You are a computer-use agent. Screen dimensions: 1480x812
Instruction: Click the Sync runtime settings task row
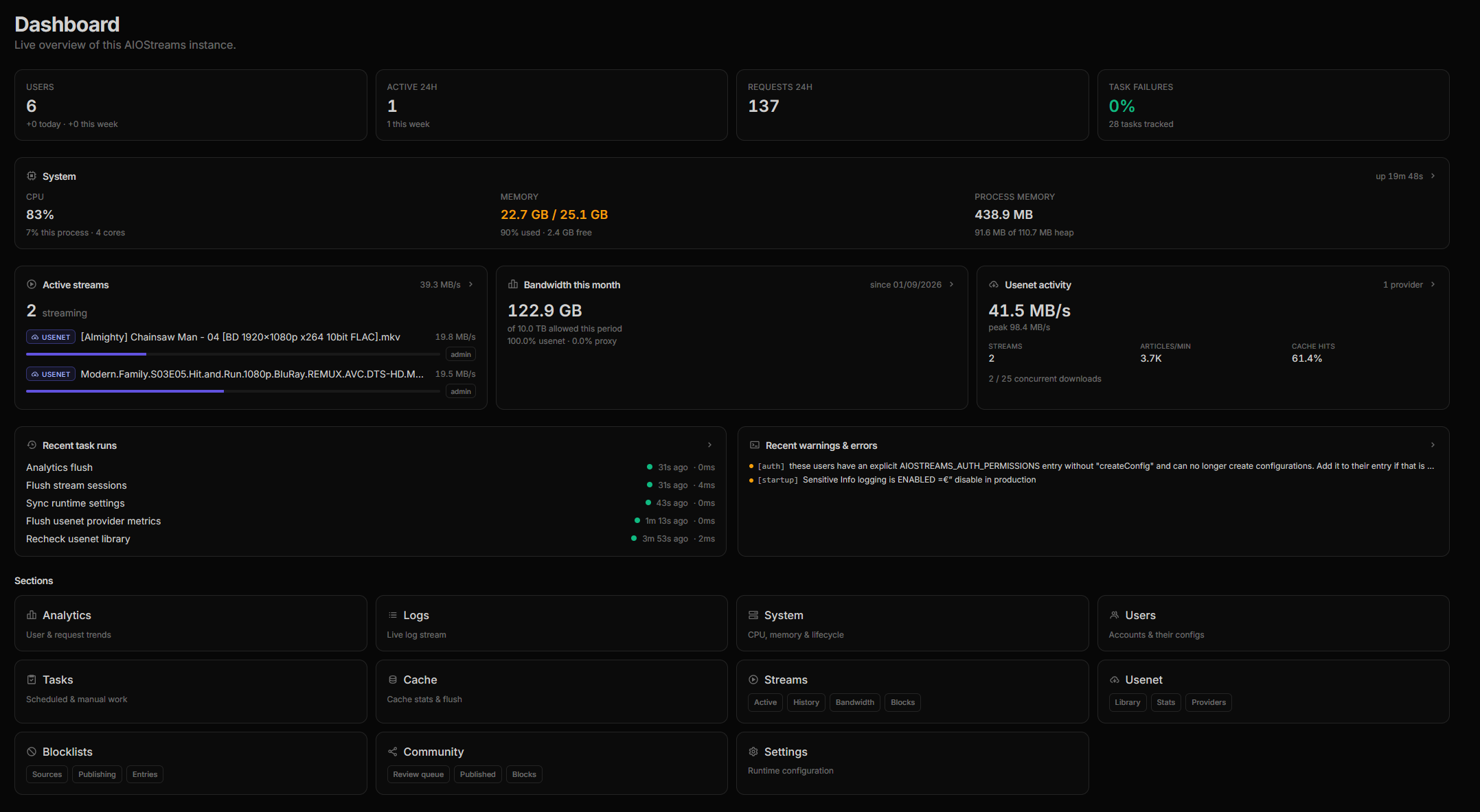pos(370,503)
